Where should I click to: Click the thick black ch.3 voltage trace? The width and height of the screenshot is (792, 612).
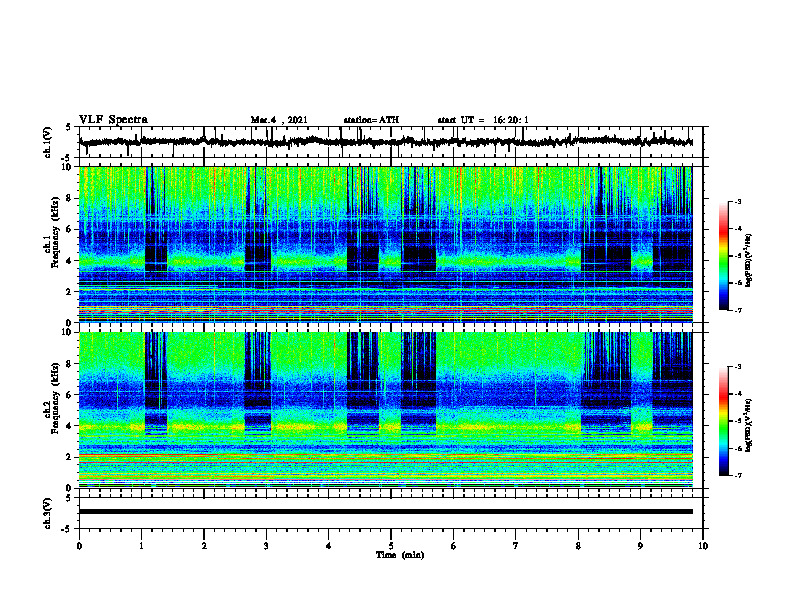(x=385, y=512)
